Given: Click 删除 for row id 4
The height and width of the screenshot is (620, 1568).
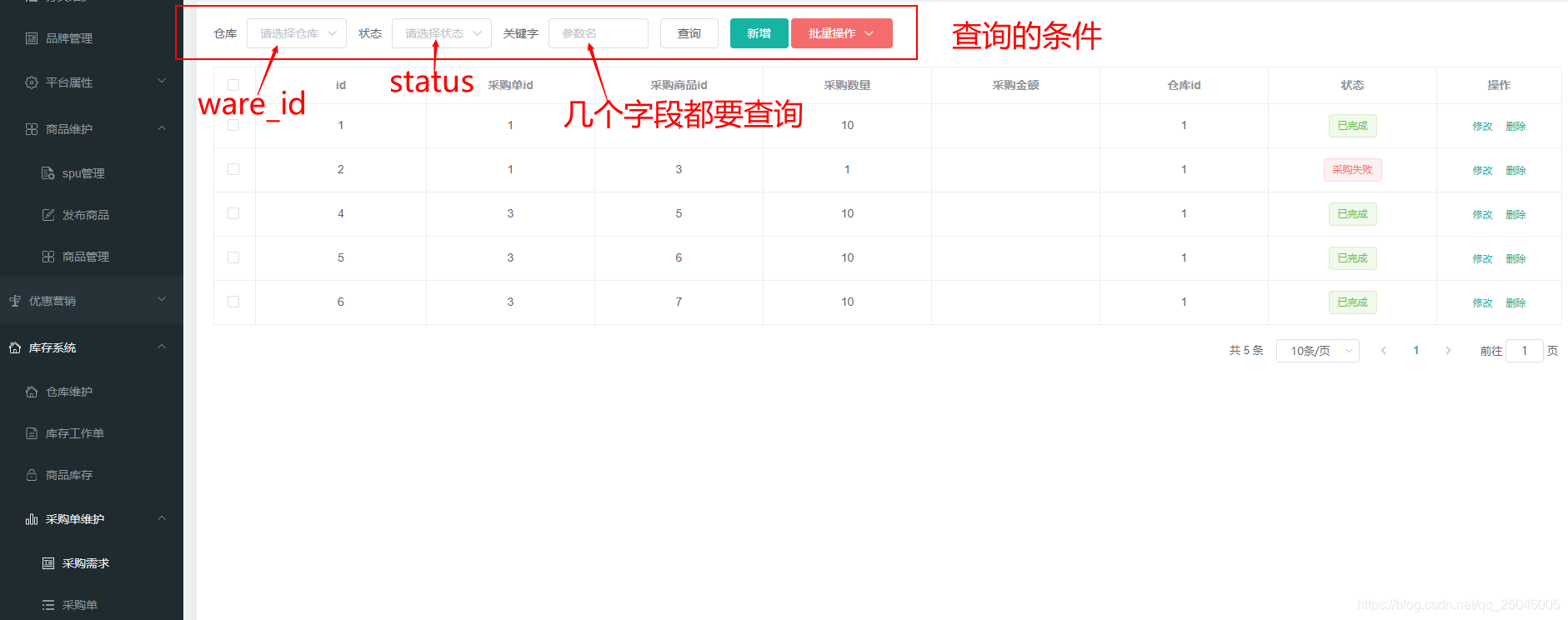Looking at the screenshot, I should coord(1515,215).
